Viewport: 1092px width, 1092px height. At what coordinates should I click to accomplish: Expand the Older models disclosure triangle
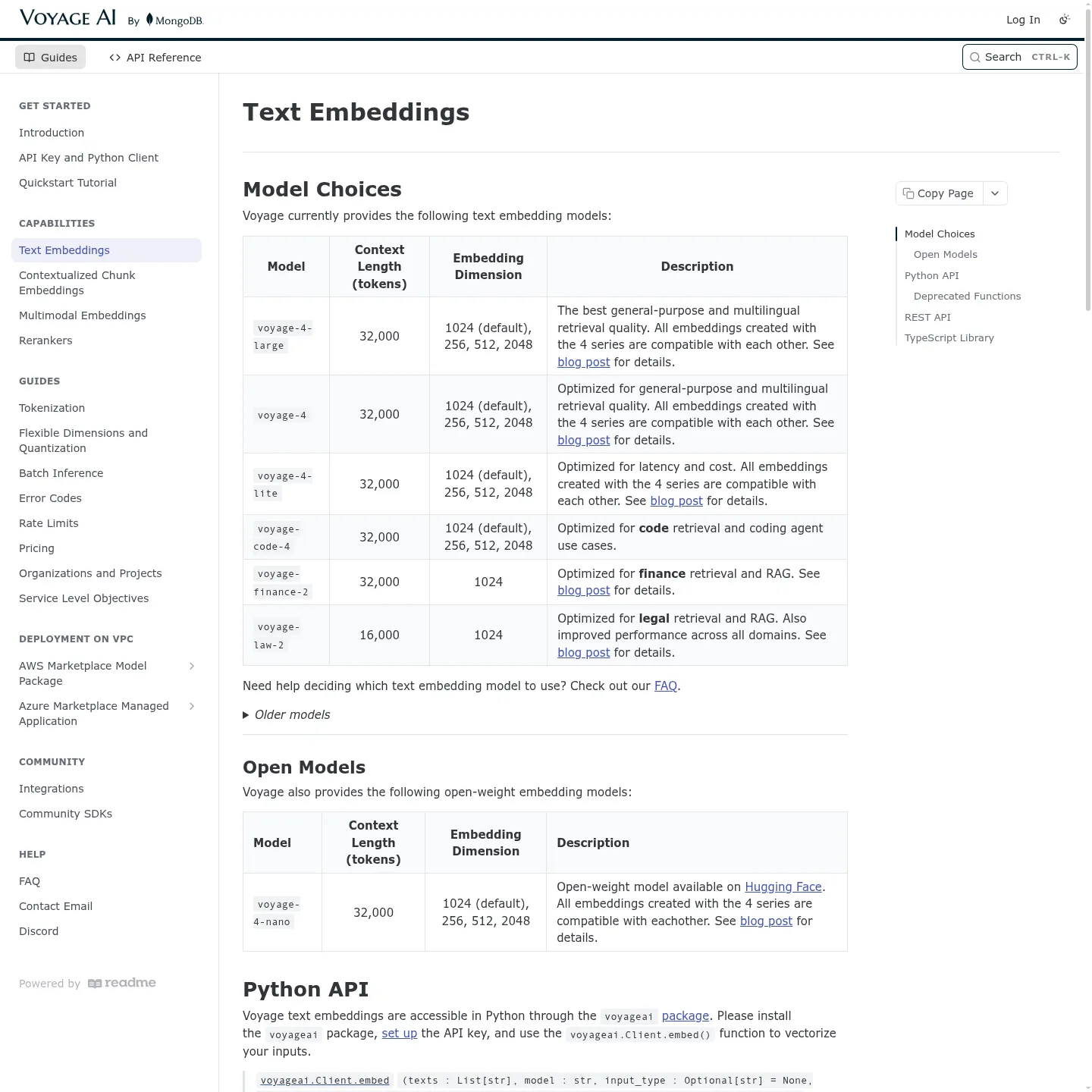(246, 715)
